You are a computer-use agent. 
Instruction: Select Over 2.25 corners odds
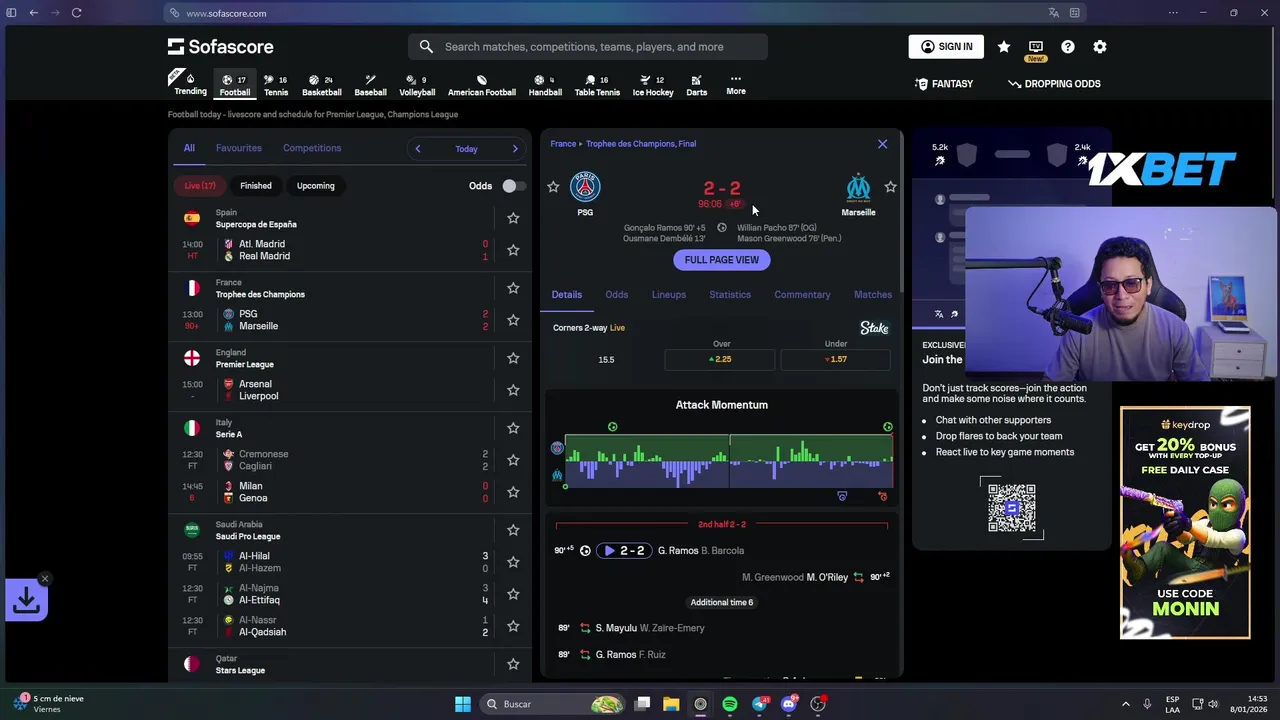click(x=721, y=359)
